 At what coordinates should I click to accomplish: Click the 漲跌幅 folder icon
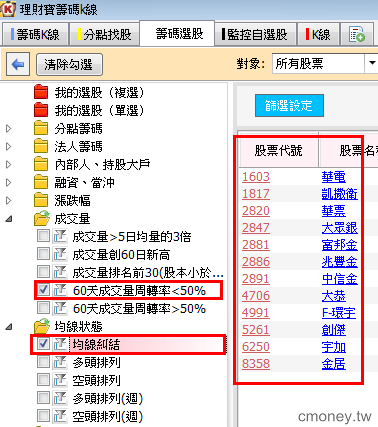tap(41, 200)
